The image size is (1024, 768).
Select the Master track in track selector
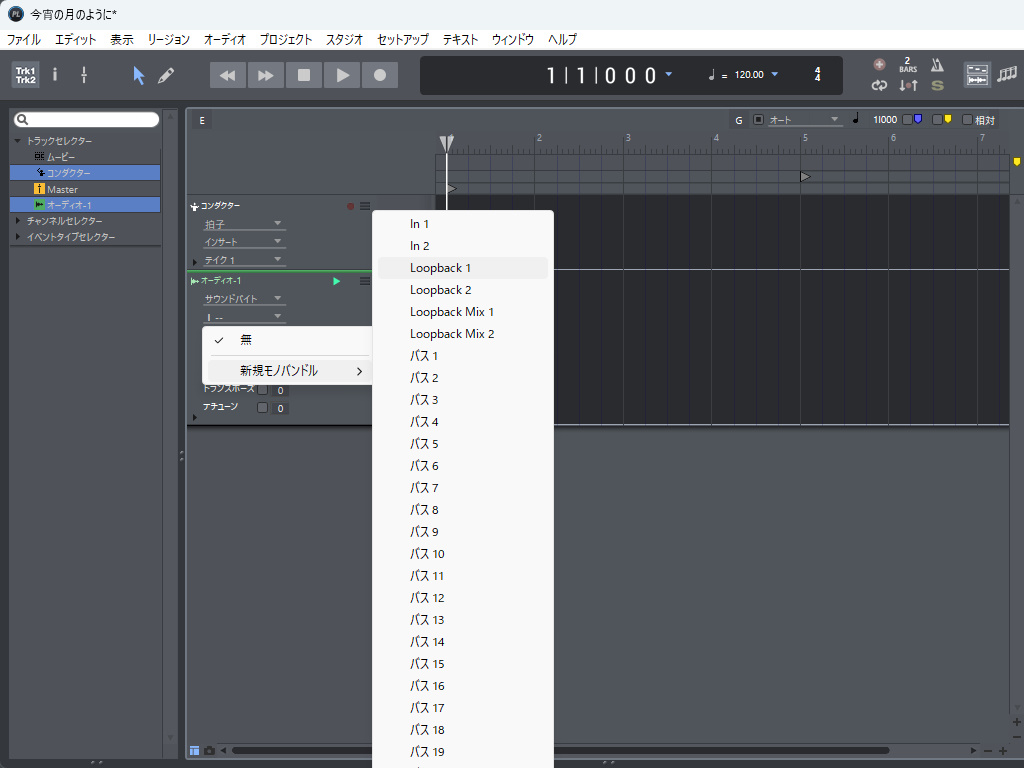click(62, 189)
